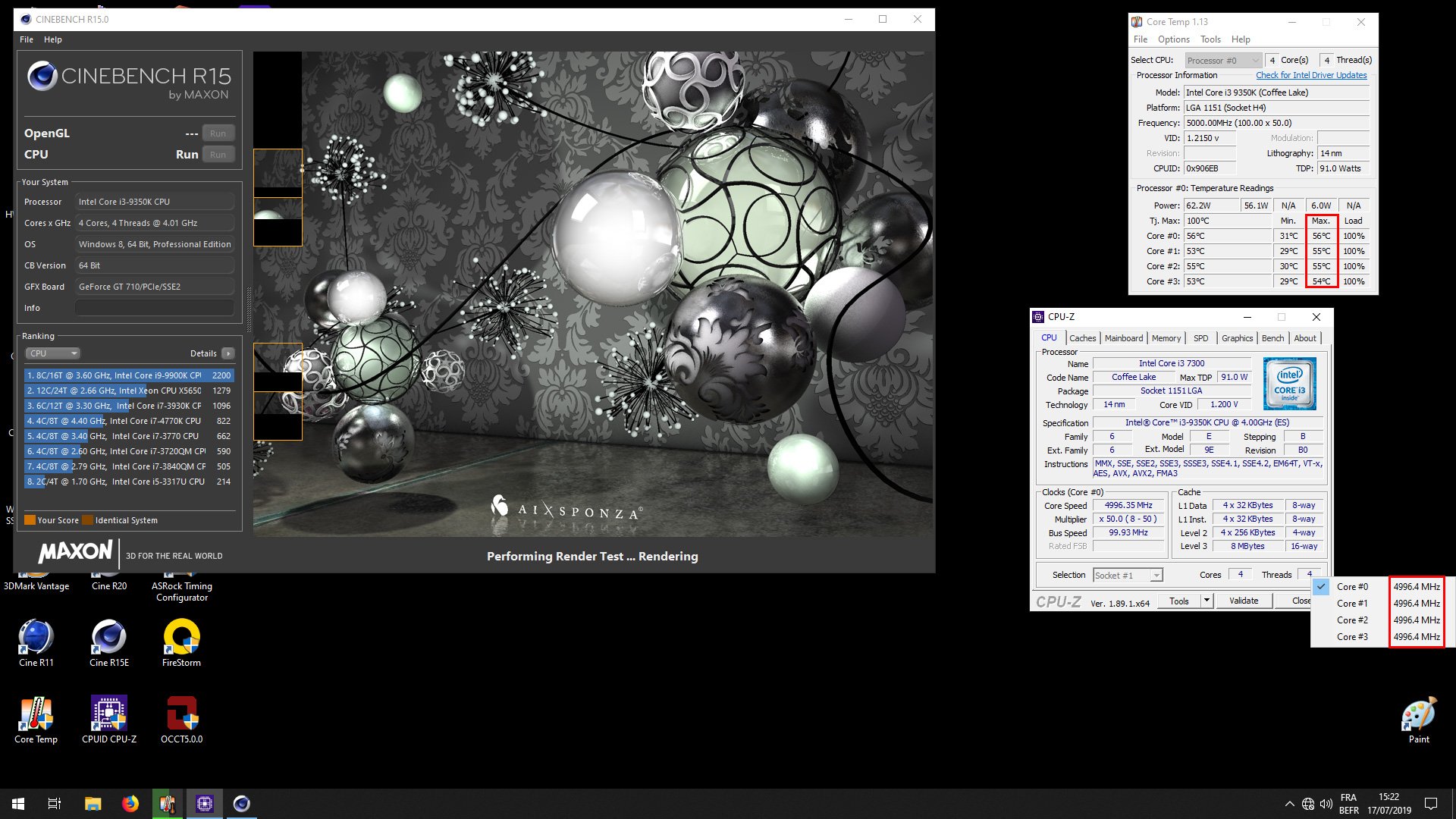Open Core Temp Options menu

[1173, 39]
